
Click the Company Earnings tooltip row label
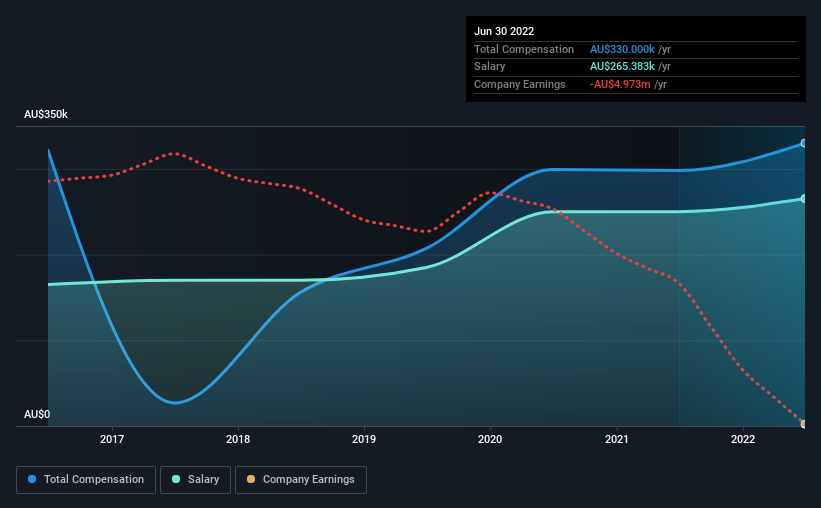519,84
